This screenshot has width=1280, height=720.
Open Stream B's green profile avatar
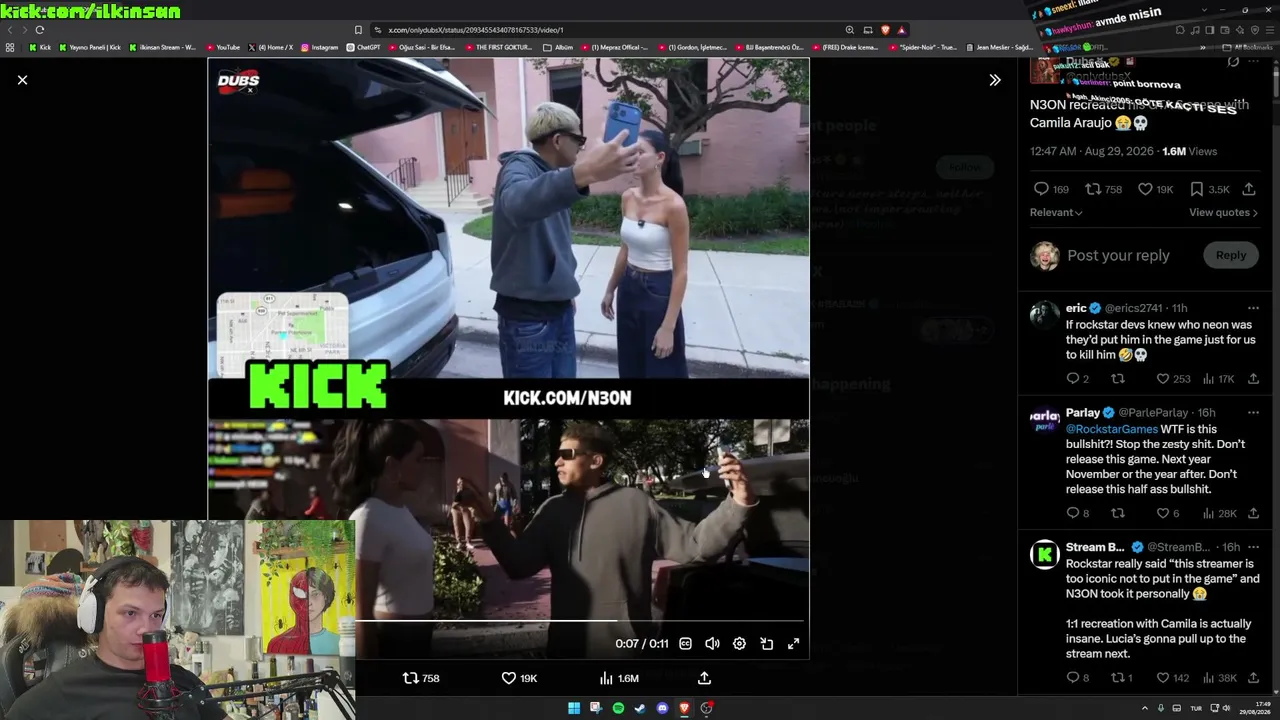(1045, 554)
